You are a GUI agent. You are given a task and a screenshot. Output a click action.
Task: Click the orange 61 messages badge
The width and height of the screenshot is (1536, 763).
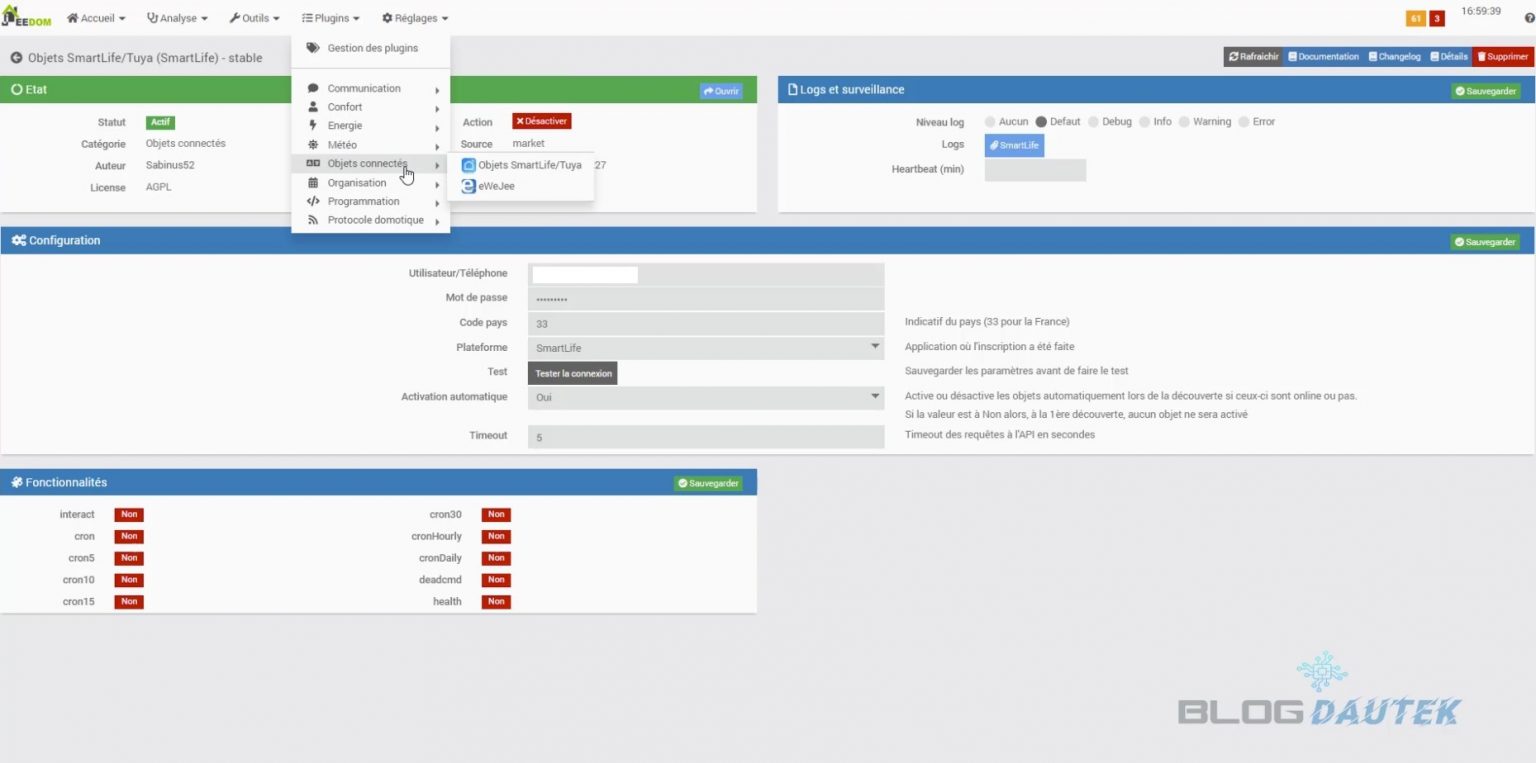(x=1415, y=19)
